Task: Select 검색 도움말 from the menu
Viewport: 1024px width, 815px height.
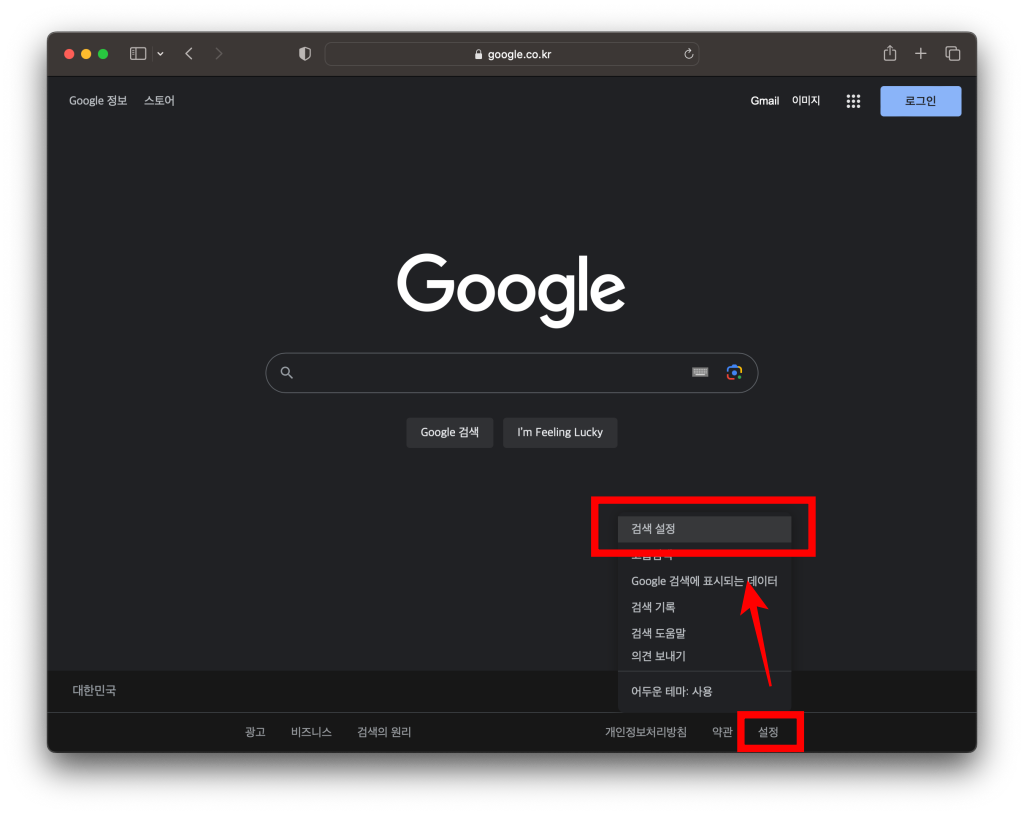Action: click(x=704, y=633)
